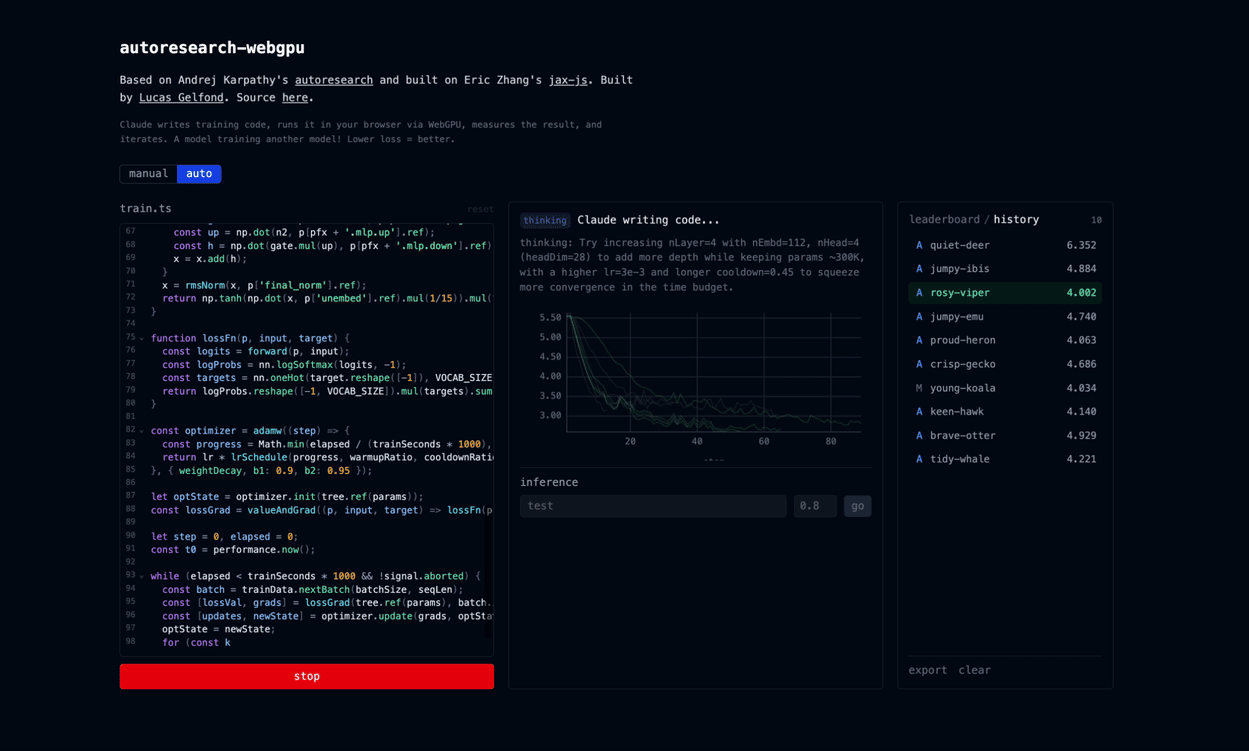Click the inference prompt input field
This screenshot has height=751, width=1249.
pyautogui.click(x=653, y=506)
